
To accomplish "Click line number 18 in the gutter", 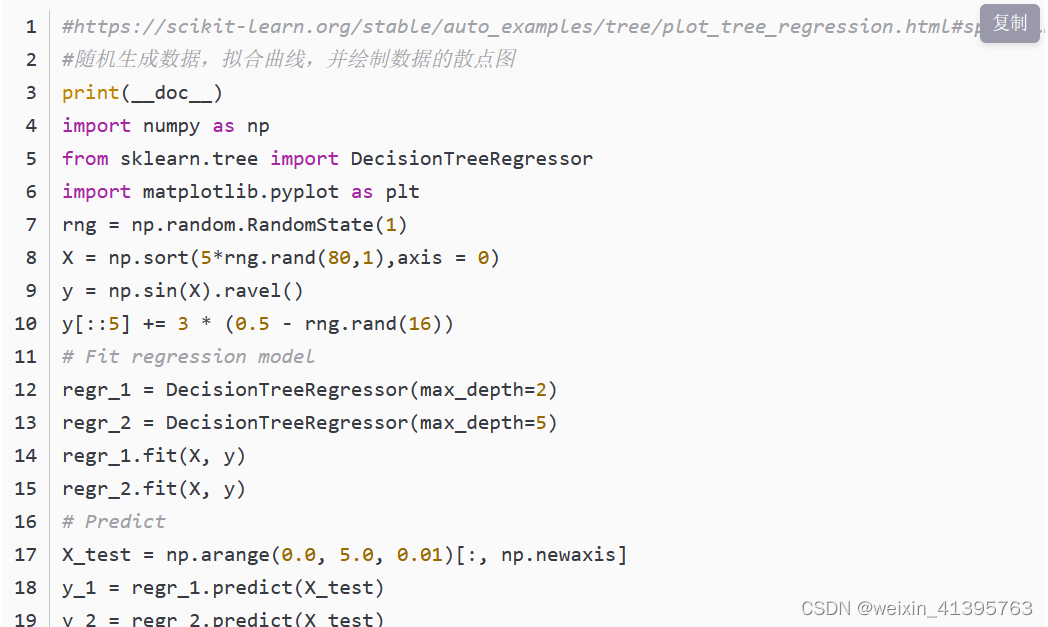I will (25, 588).
